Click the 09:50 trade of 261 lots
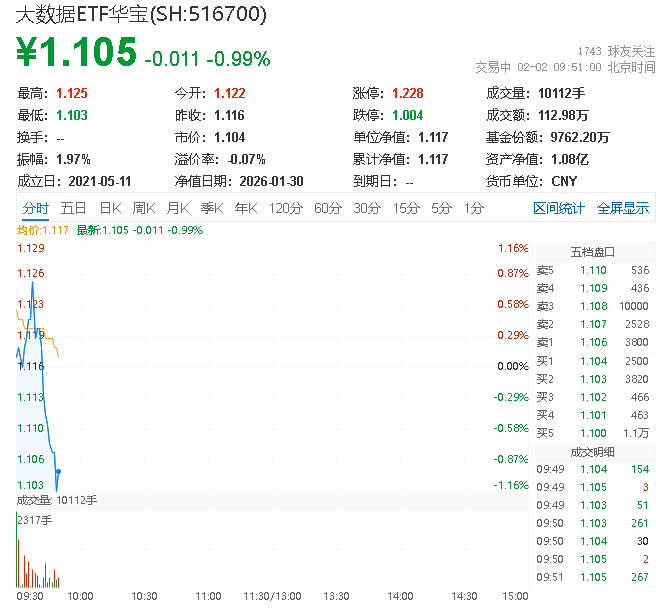656x615 pixels. click(x=592, y=523)
